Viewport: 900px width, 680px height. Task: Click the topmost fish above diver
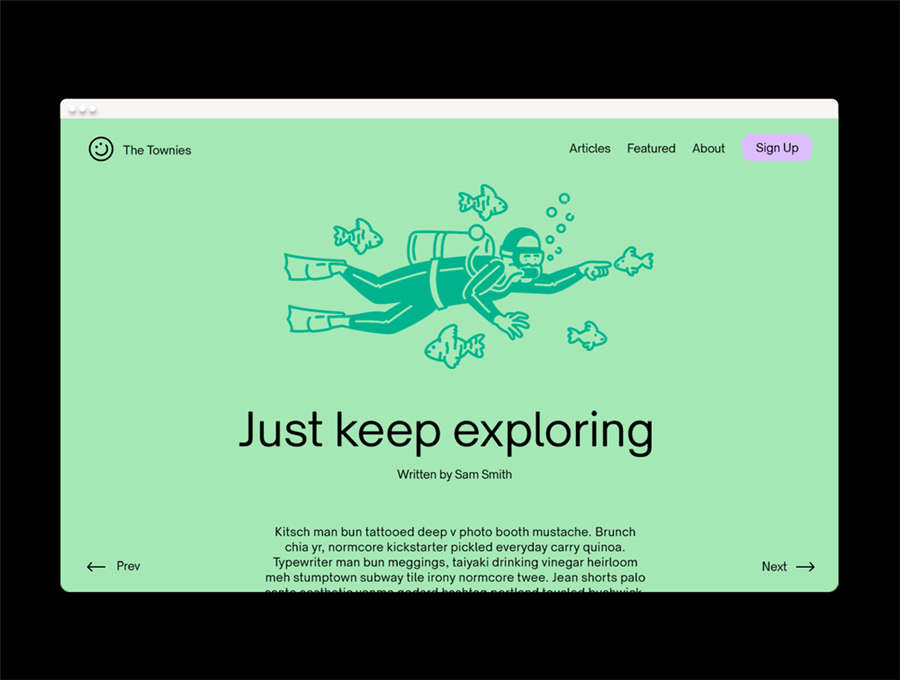point(483,202)
